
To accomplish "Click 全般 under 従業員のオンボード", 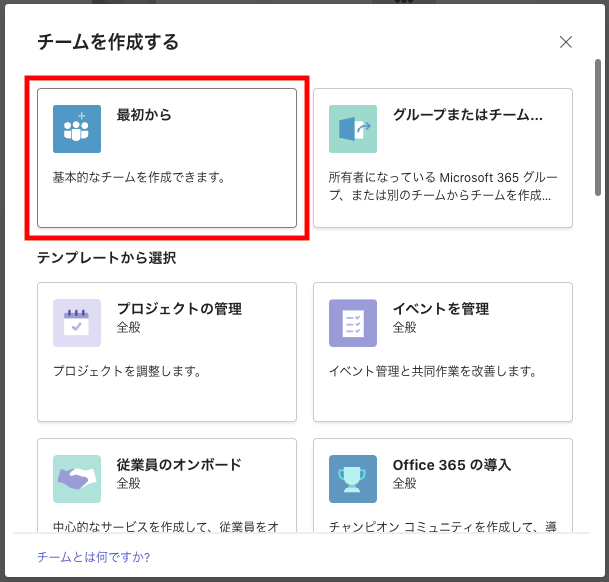I will 129,483.
